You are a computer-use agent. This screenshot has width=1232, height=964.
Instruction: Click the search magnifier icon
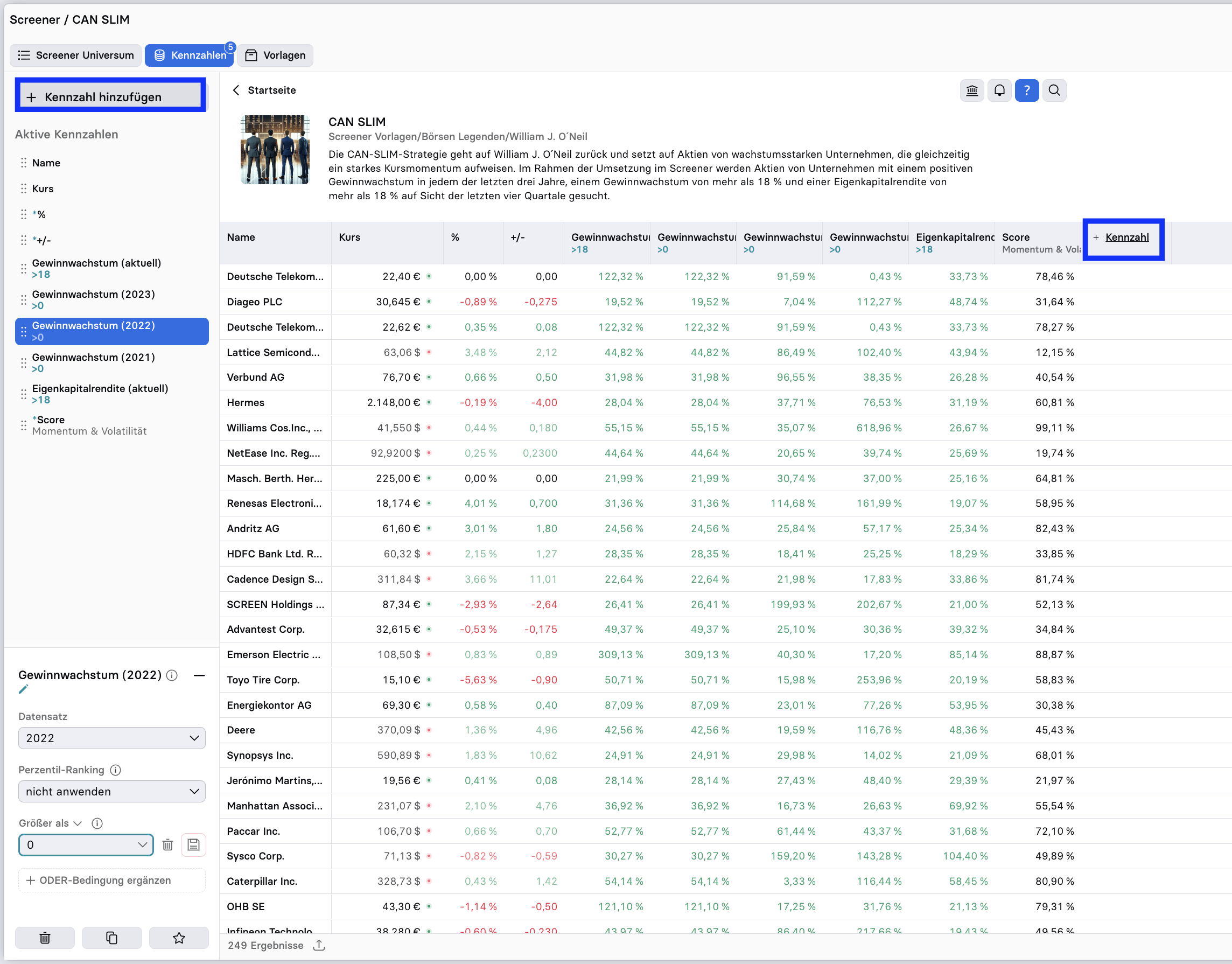pyautogui.click(x=1054, y=90)
